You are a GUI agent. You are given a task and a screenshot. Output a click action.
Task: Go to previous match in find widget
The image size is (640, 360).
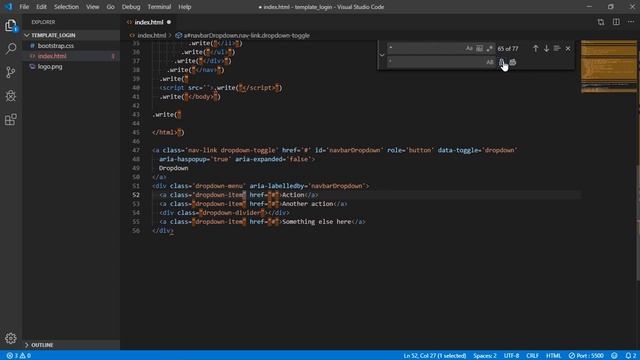[x=536, y=49]
